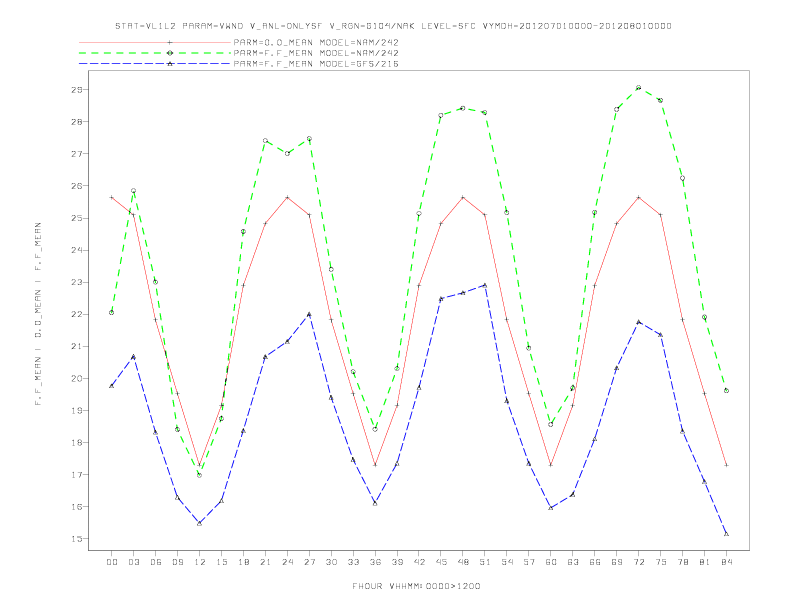This screenshot has width=792, height=612.
Task: Click x-axis tick label 00
Action: [112, 562]
